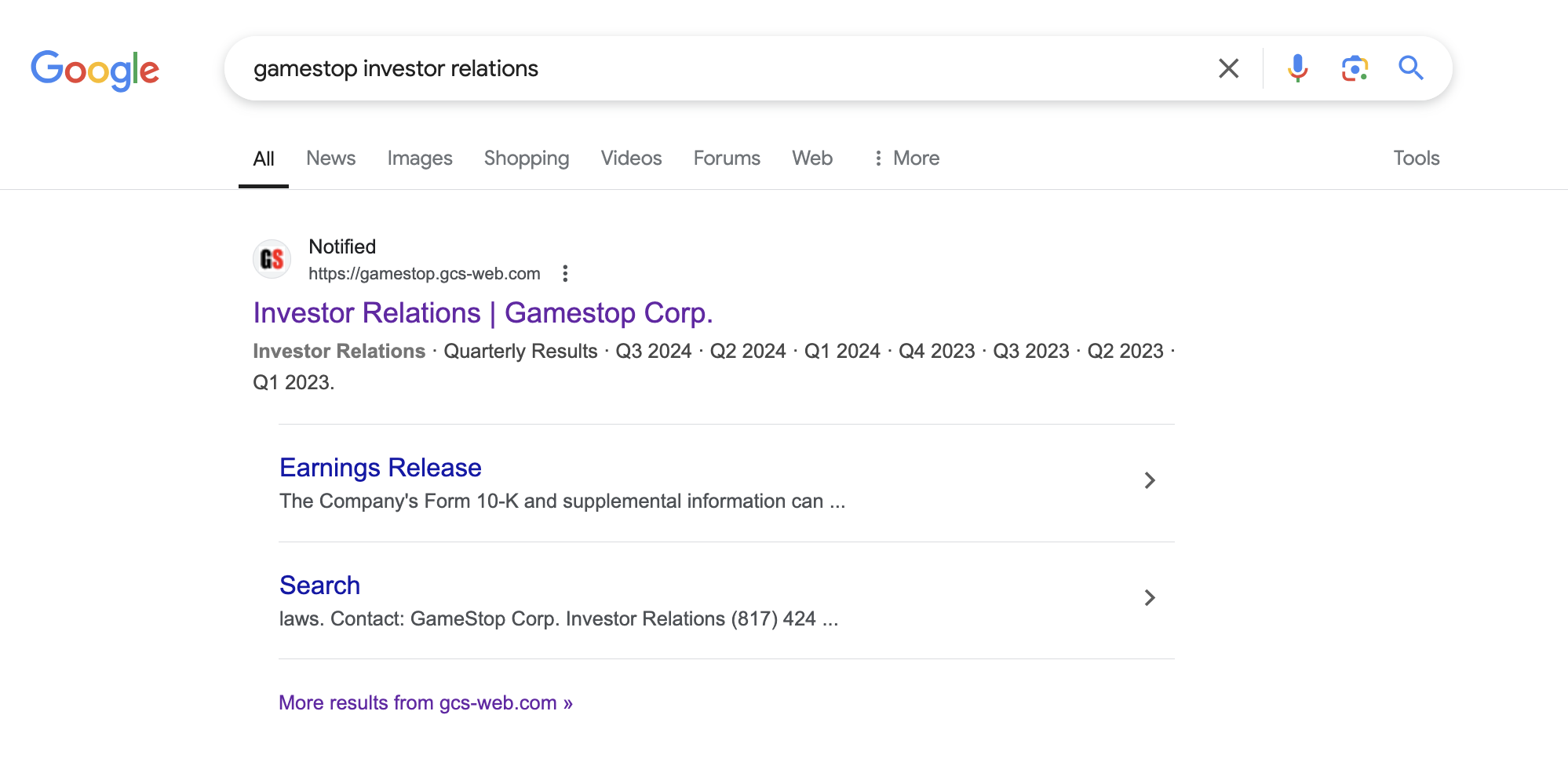
Task: Select the Shopping tab
Action: click(526, 159)
